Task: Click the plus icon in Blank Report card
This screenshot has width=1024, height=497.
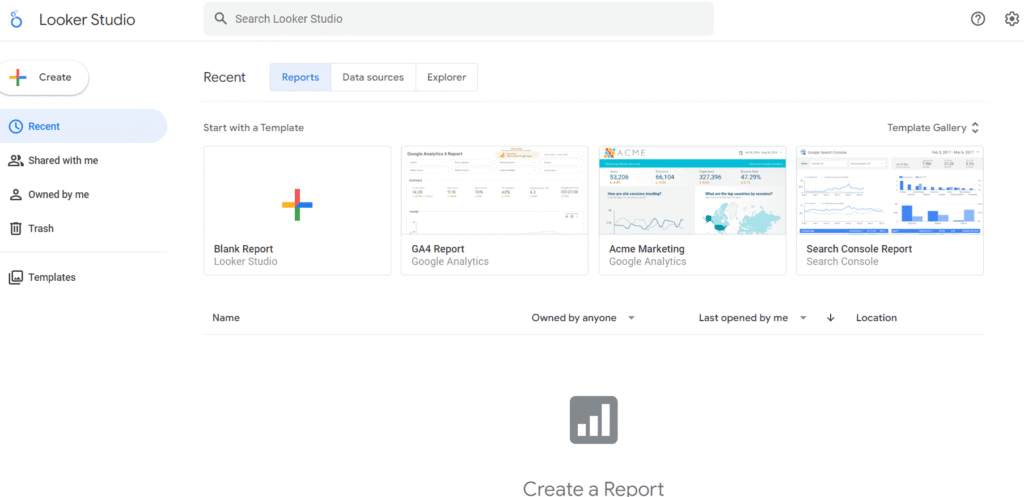Action: tap(297, 205)
